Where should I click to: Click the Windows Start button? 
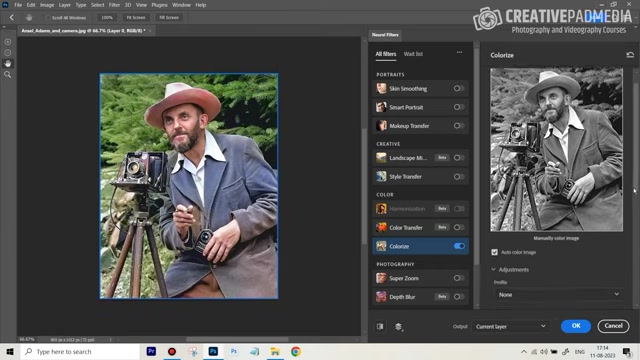(10, 351)
